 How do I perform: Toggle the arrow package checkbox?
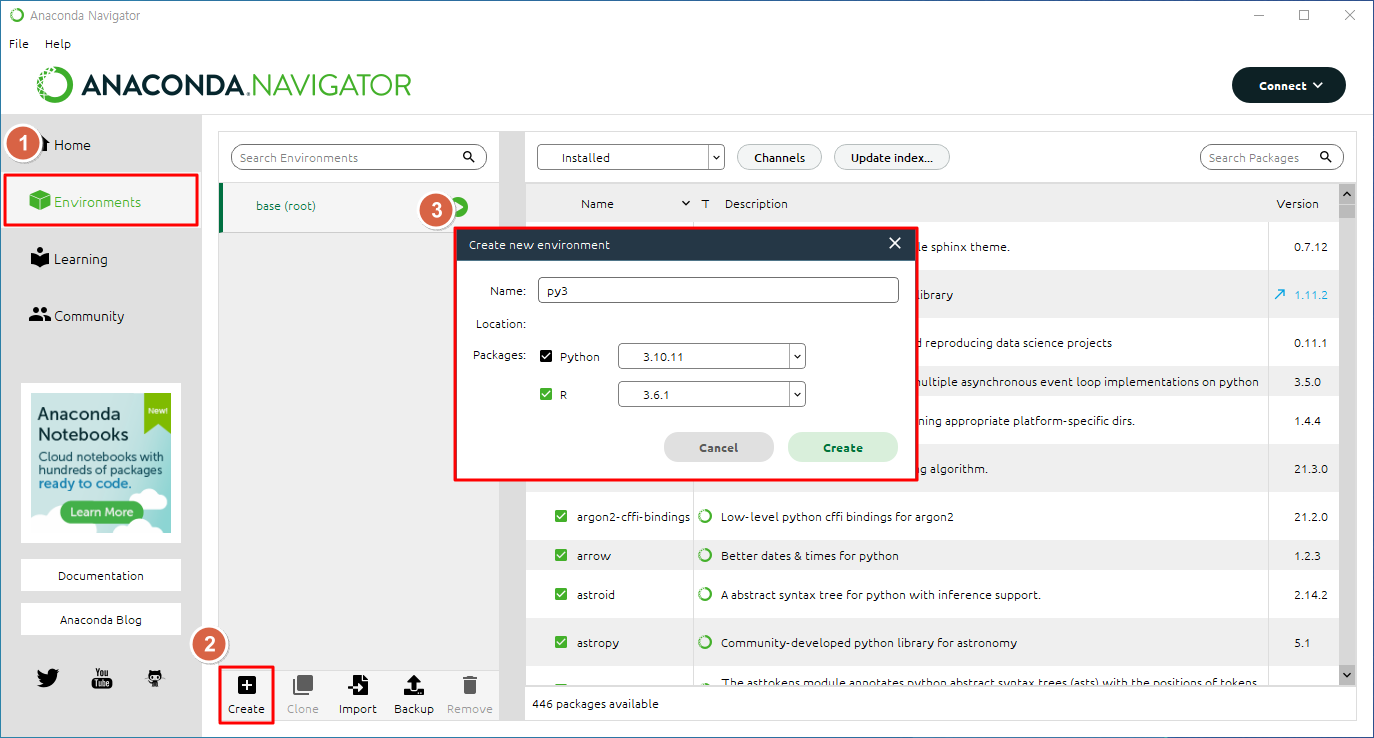click(561, 556)
